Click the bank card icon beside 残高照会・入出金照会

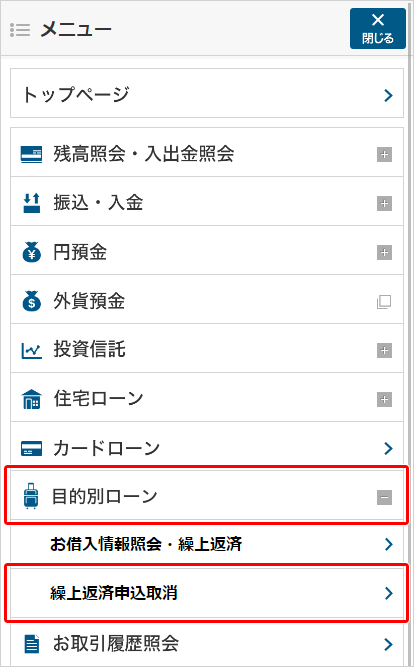coord(31,154)
